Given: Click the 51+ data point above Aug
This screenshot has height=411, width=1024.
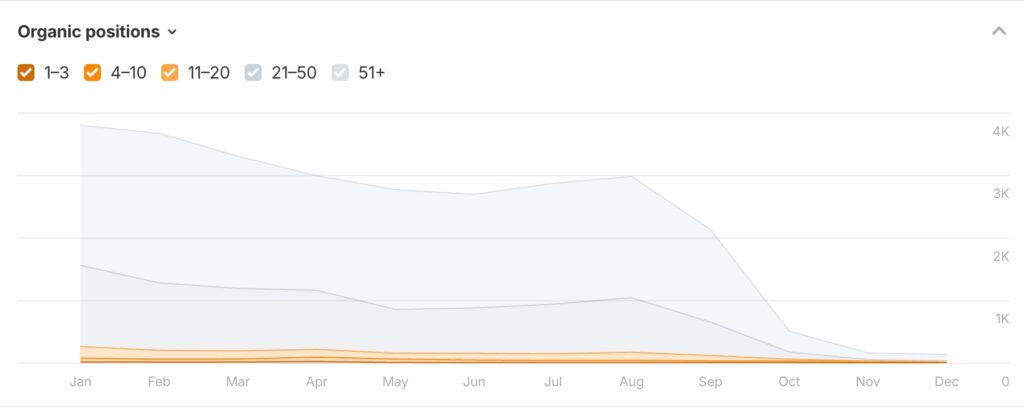Looking at the screenshot, I should [632, 176].
